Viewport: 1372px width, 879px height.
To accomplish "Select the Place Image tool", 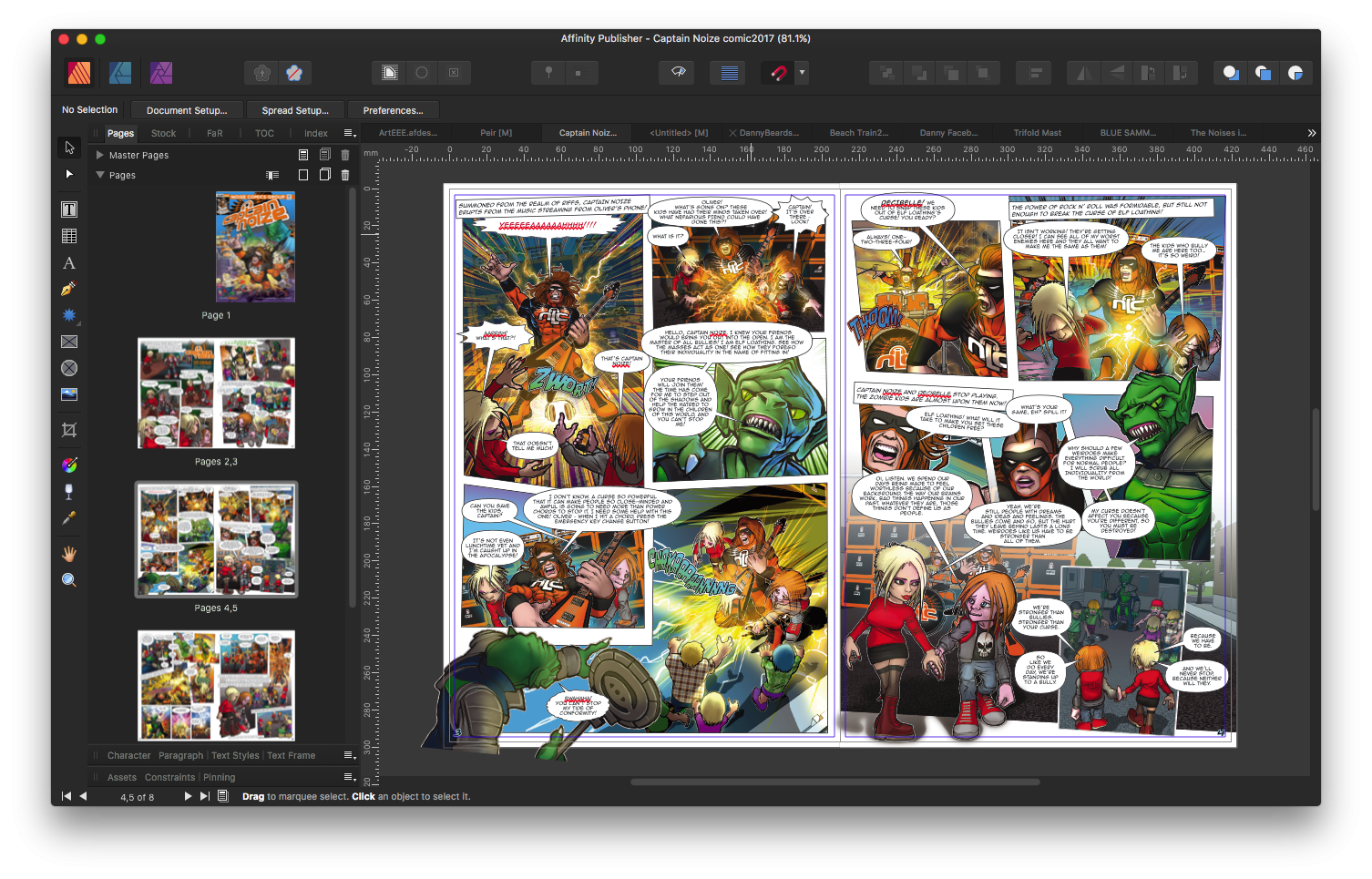I will (69, 394).
